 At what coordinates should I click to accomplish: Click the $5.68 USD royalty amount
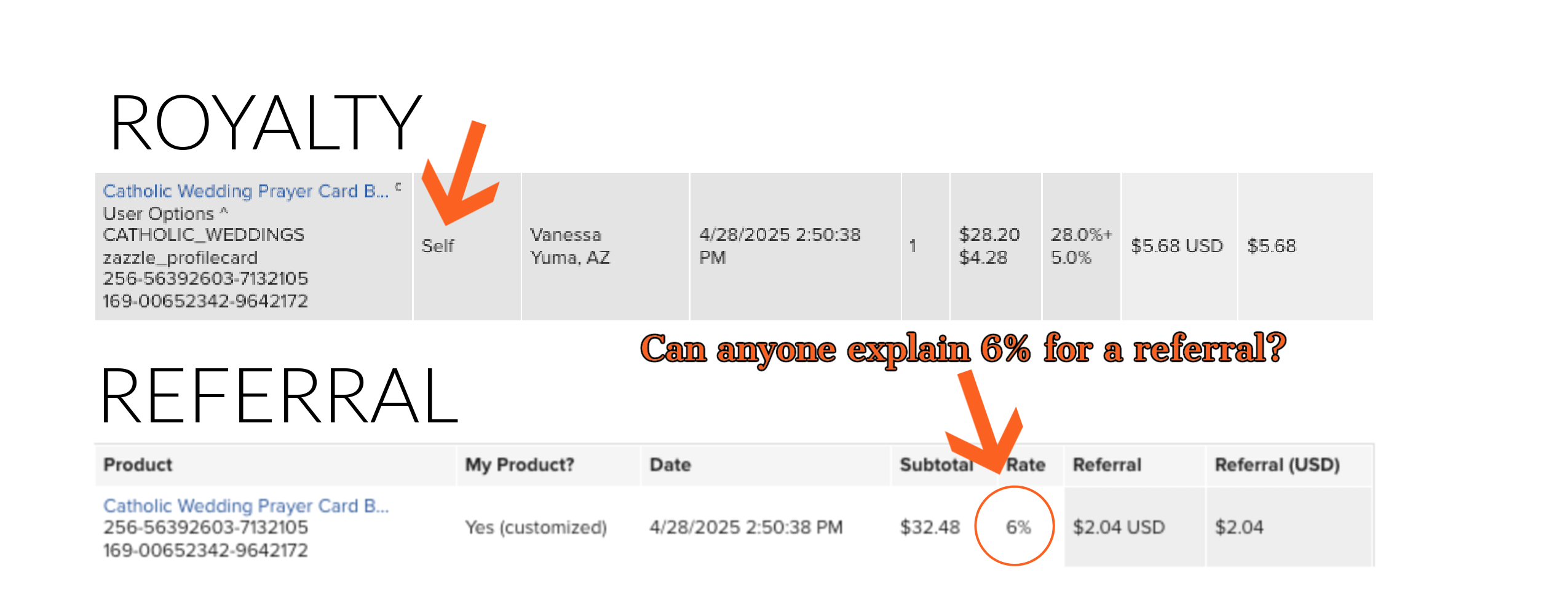click(x=1177, y=246)
